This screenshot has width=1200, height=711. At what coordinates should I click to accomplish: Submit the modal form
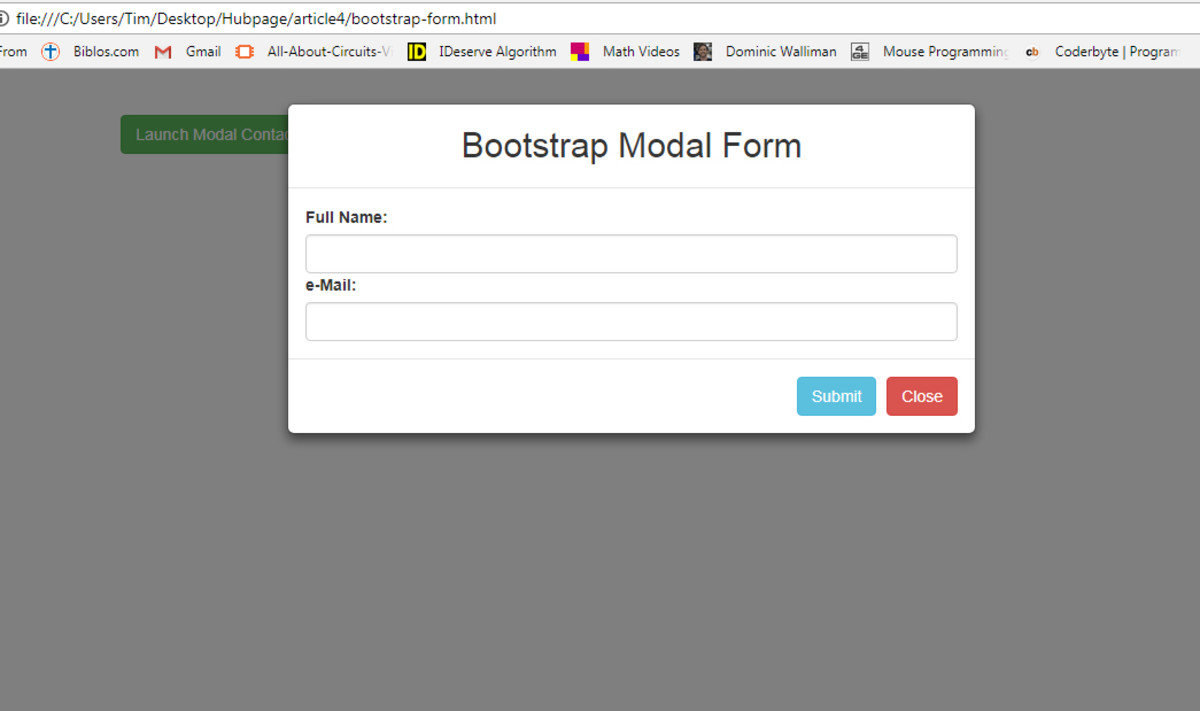click(x=836, y=396)
